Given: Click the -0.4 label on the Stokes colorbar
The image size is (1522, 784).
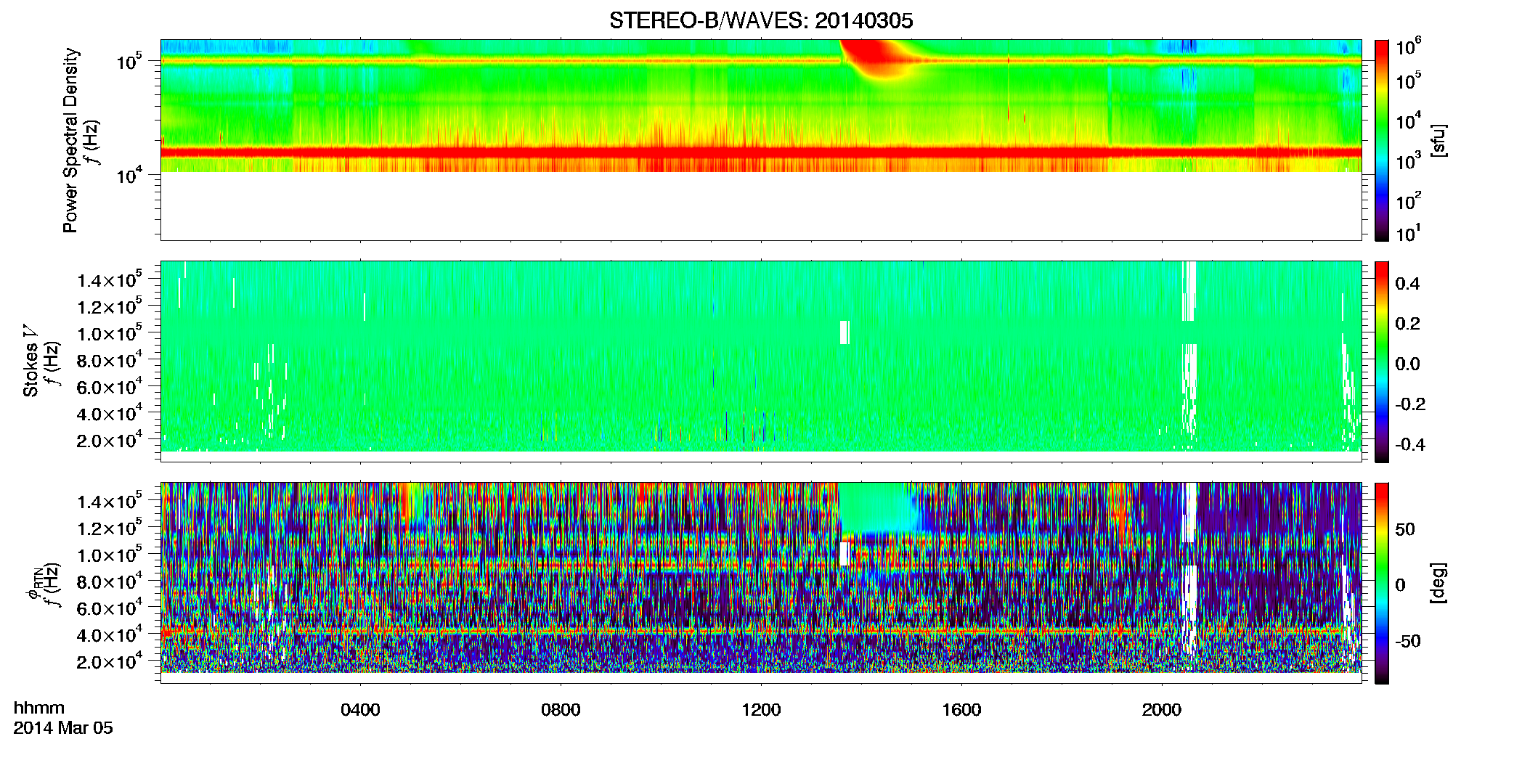Looking at the screenshot, I should coord(1409,444).
